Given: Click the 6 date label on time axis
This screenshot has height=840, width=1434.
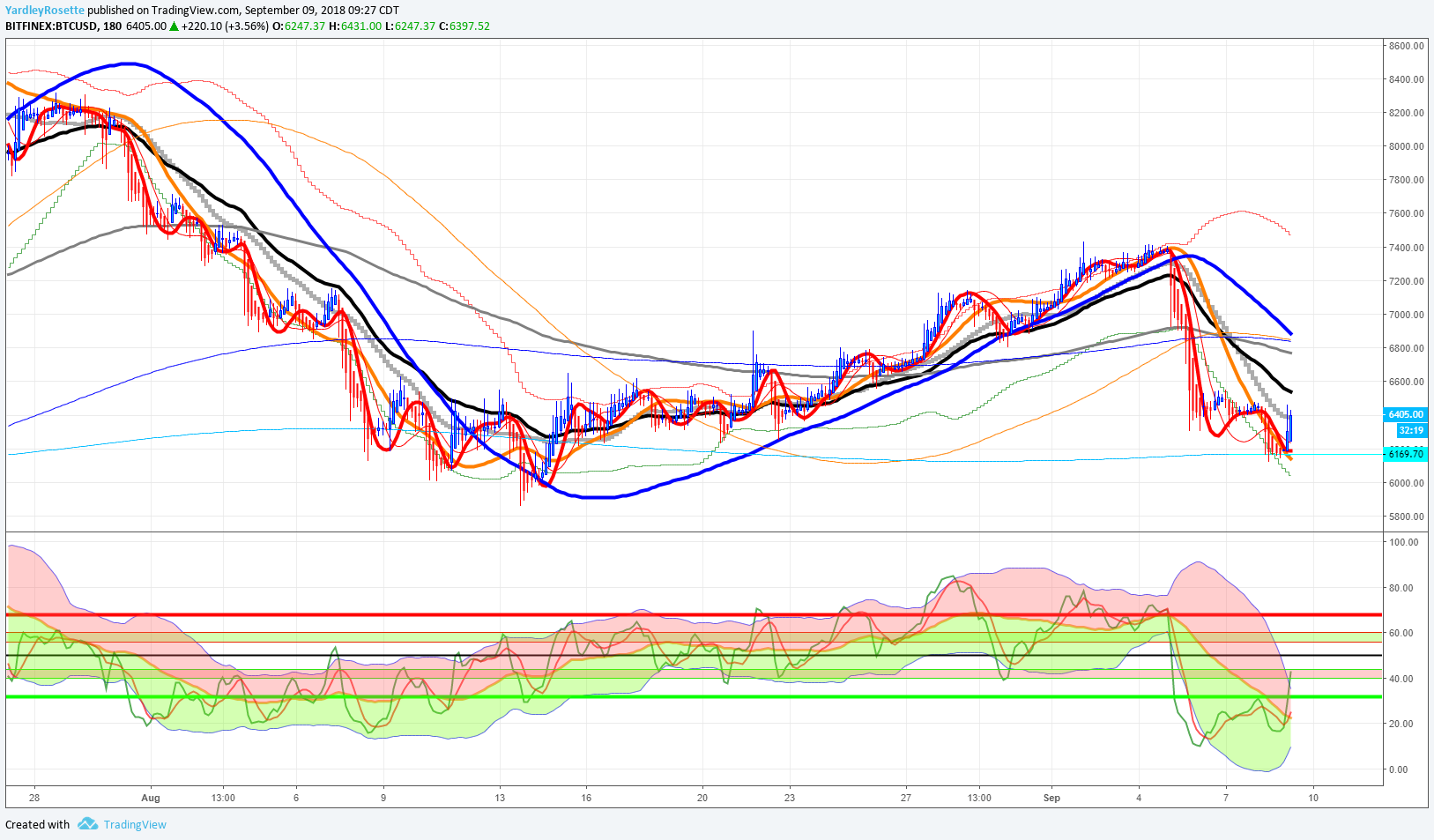Looking at the screenshot, I should point(296,798).
